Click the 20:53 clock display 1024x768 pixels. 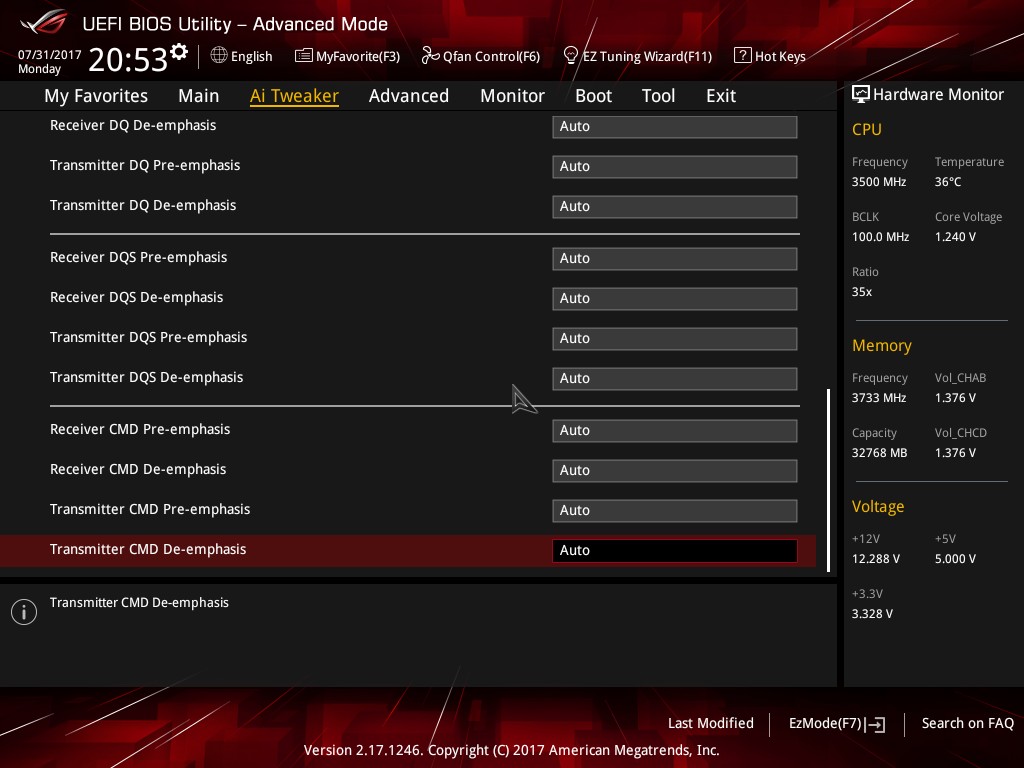[128, 59]
